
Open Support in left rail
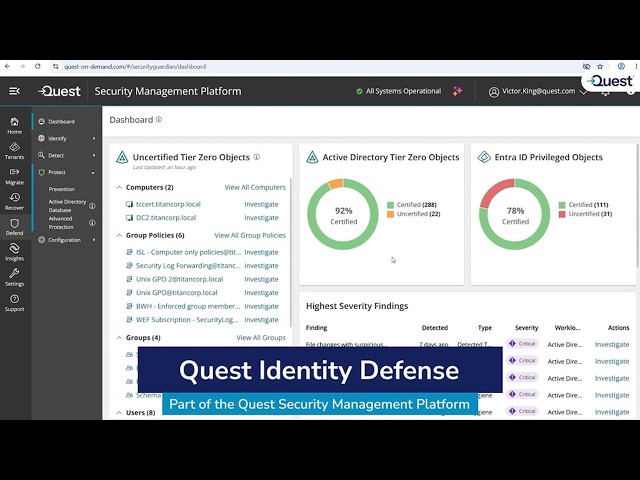click(x=14, y=303)
